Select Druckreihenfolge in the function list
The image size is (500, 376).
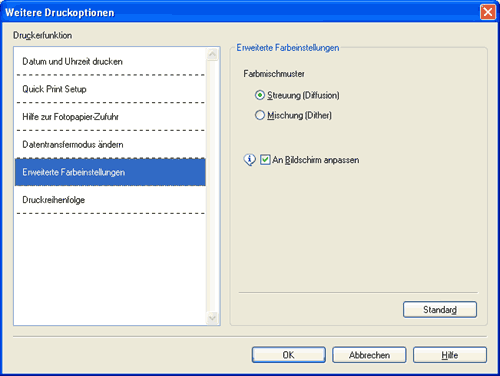click(x=110, y=200)
